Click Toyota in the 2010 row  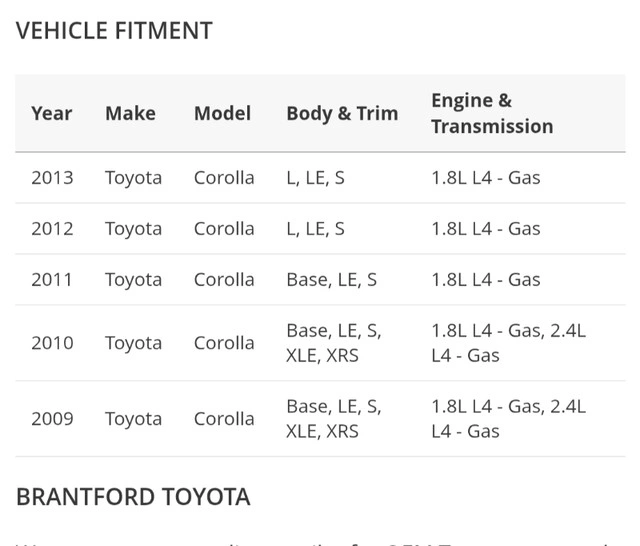pyautogui.click(x=133, y=343)
